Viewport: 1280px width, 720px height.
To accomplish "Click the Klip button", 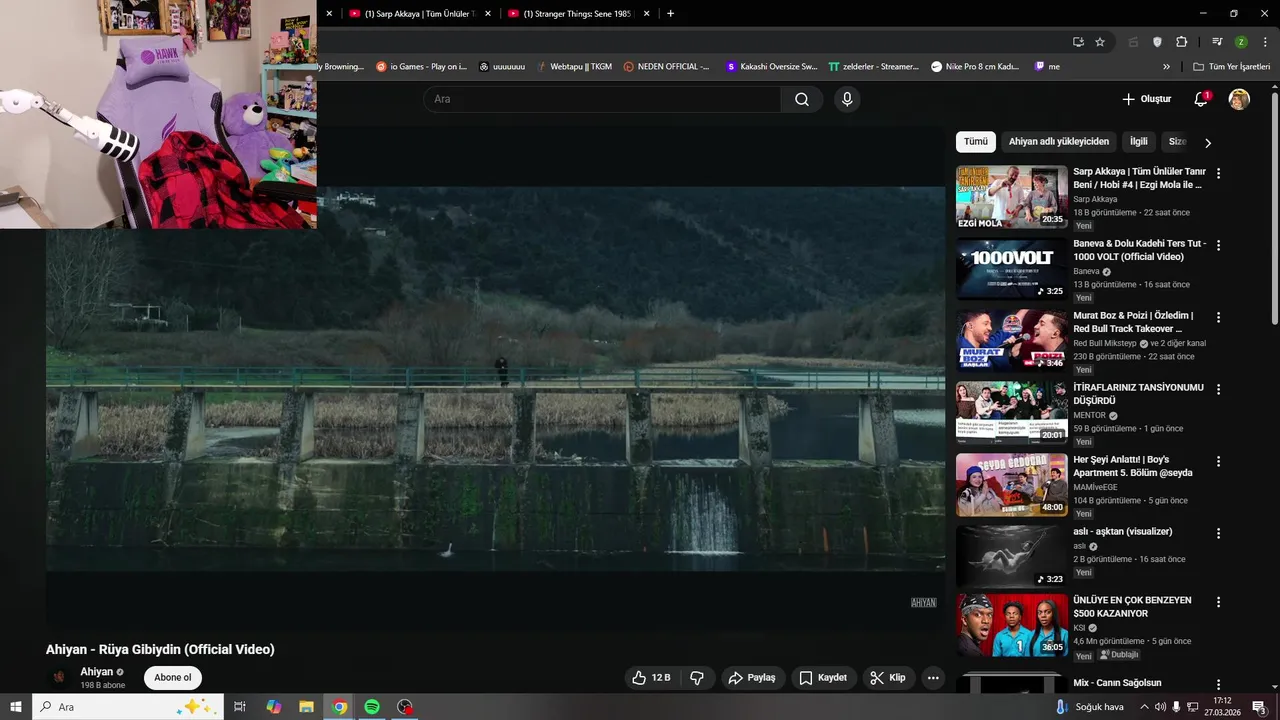I will tap(888, 678).
